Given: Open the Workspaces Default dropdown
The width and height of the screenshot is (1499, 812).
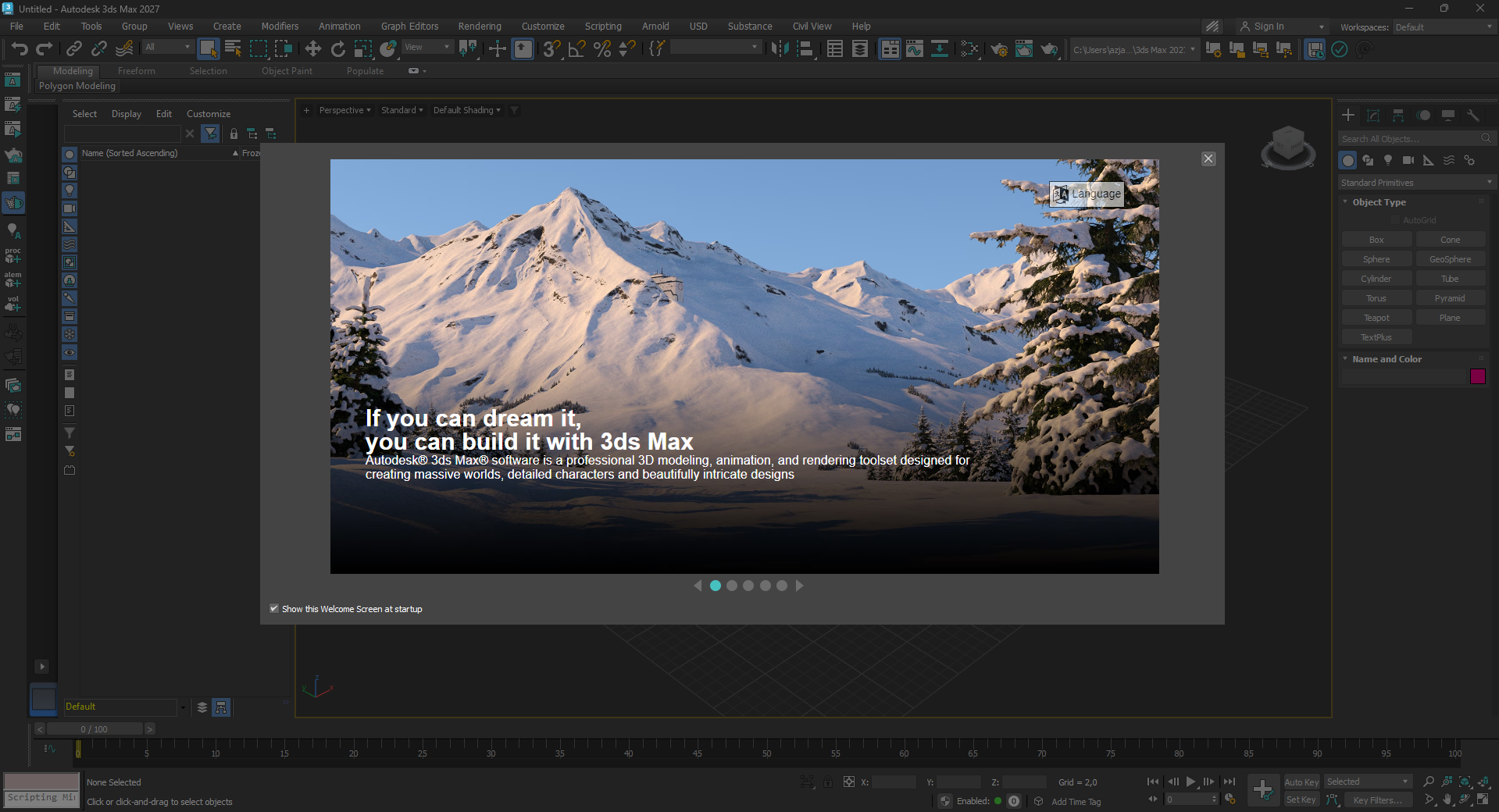Looking at the screenshot, I should coord(1444,27).
